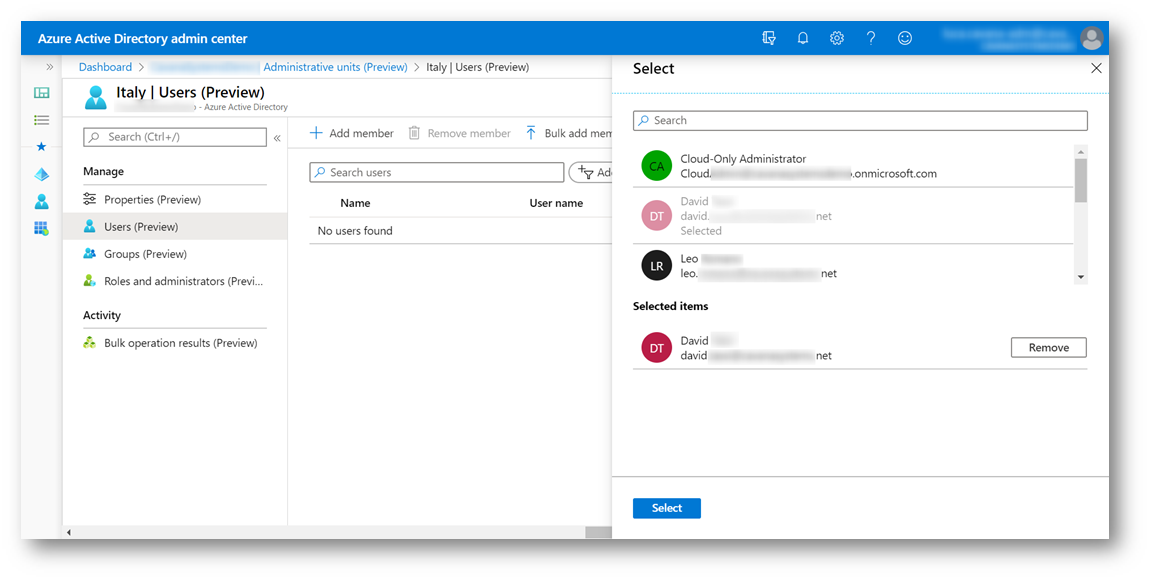Open portal settings gear
Image resolution: width=1151 pixels, height=581 pixels.
837,38
